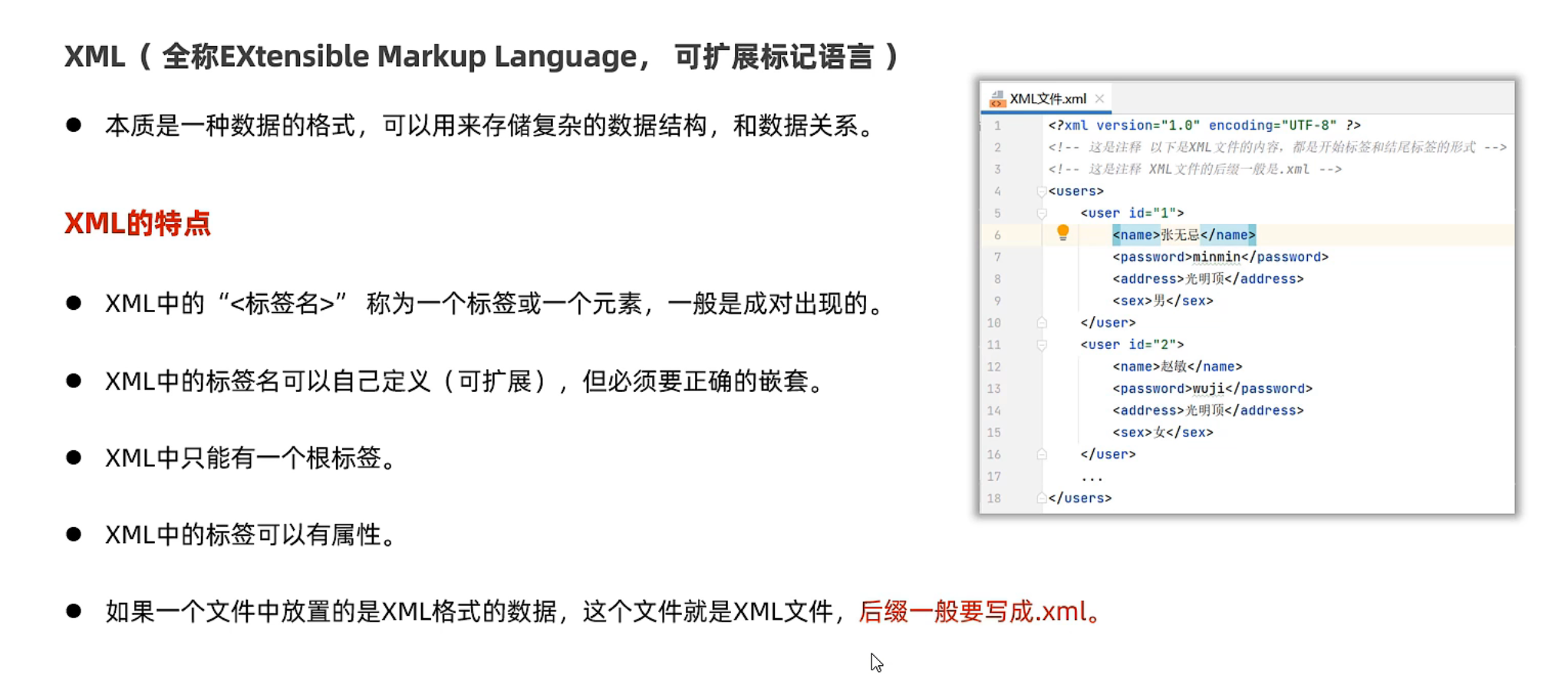This screenshot has height=698, width=1568.
Task: Click the slide title XML（全称EXtensible Markup Language
Action: 483,56
